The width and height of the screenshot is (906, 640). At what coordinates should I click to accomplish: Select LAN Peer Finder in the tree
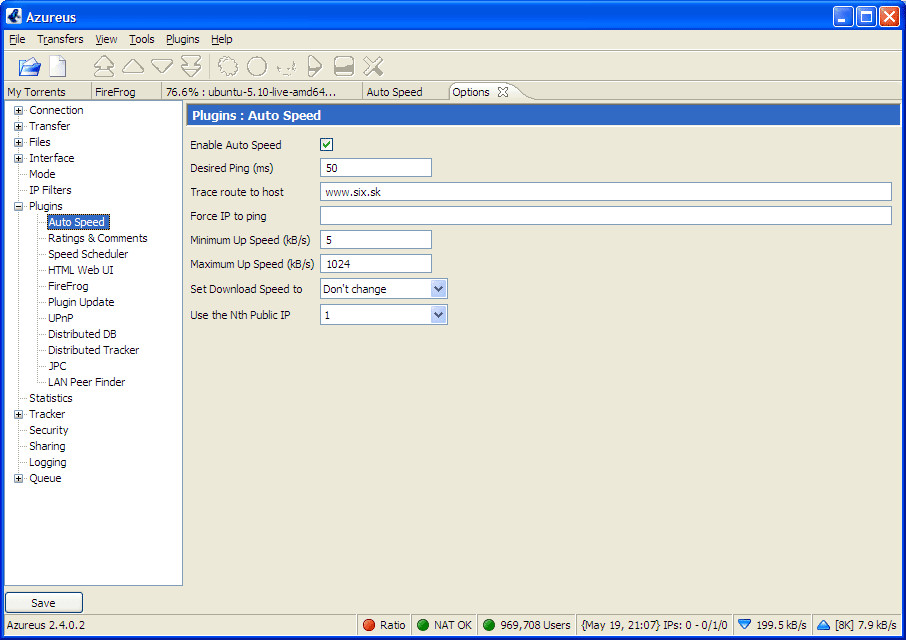pyautogui.click(x=87, y=382)
